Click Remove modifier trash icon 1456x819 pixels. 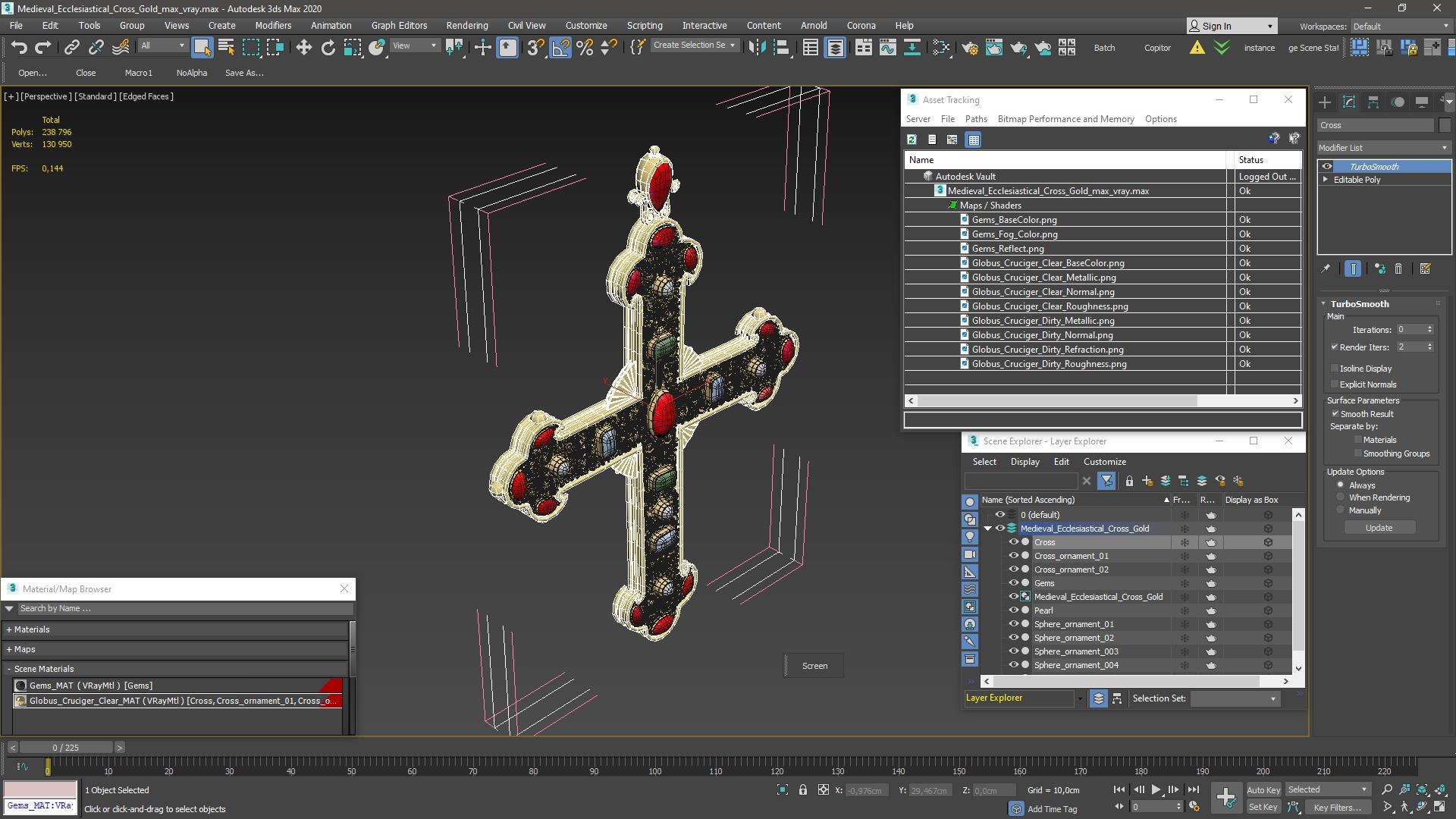click(x=1398, y=268)
